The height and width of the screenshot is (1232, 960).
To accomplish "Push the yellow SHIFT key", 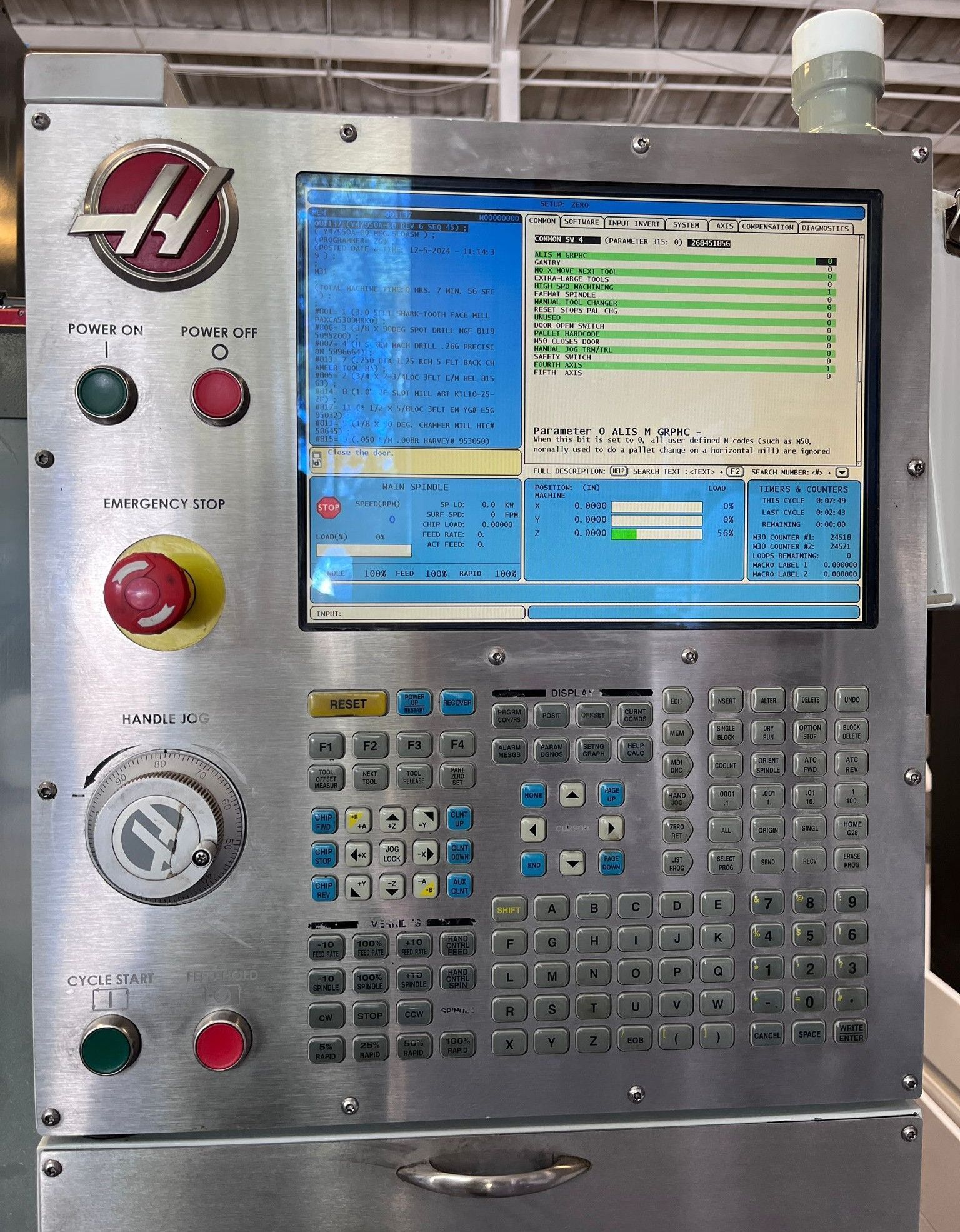I will (509, 910).
